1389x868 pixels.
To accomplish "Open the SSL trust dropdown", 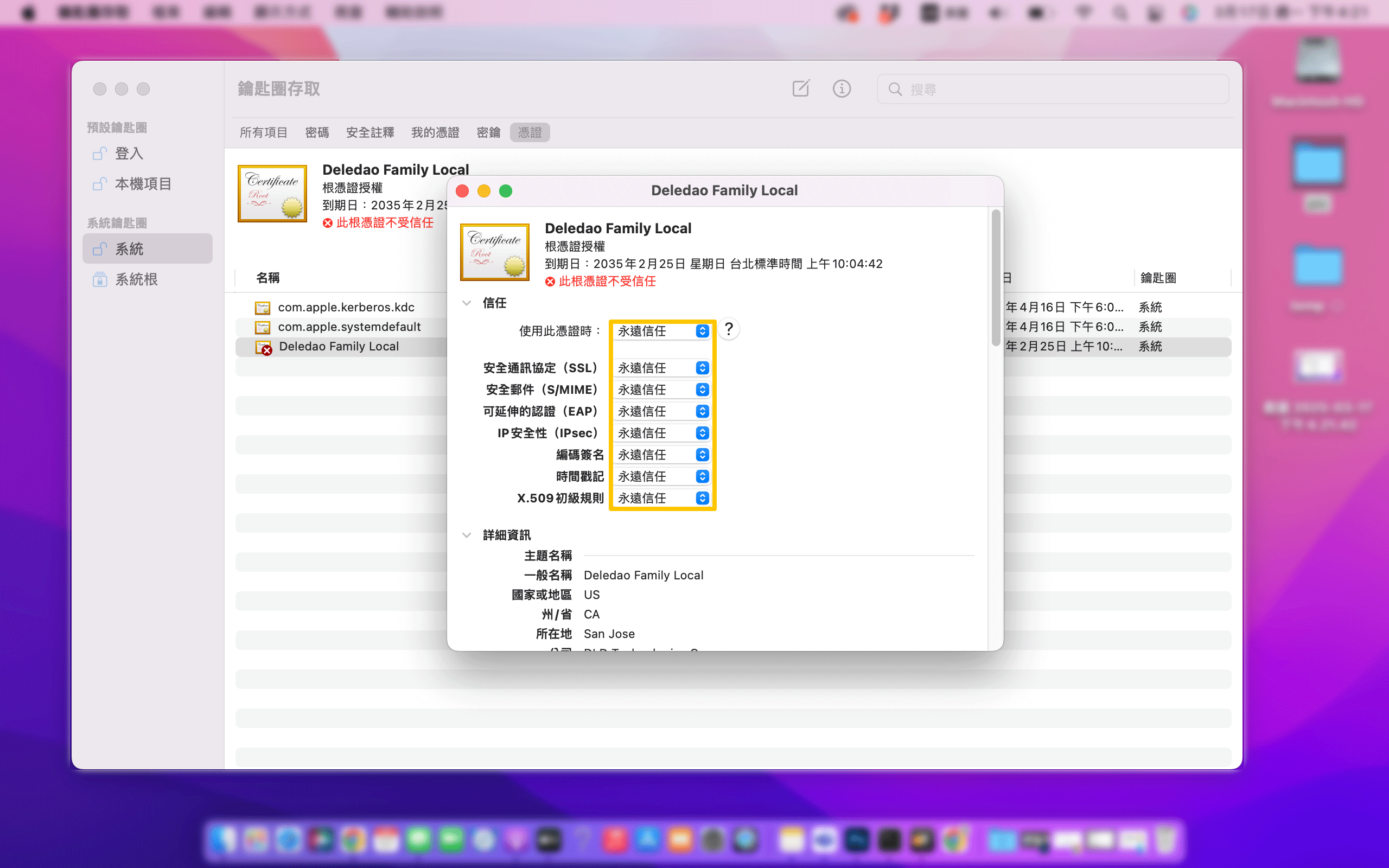I will (x=662, y=368).
